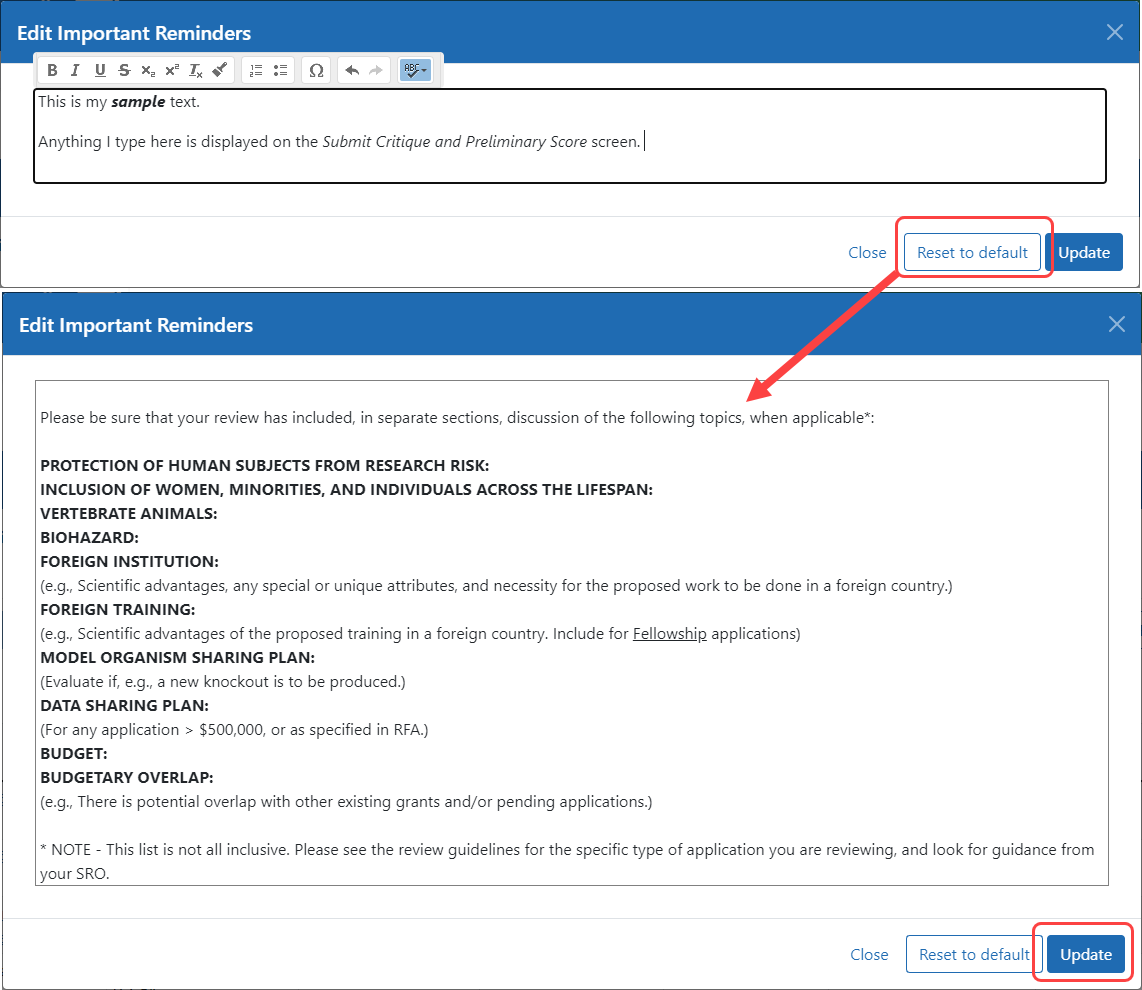Click 'BUDGET:' heading text
Screen dimensions: 1142x990
(74, 754)
